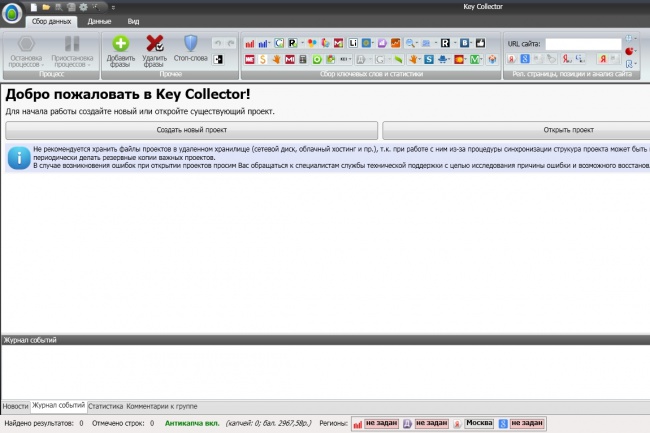This screenshot has width=650, height=433.
Task: Click the blue info icon in notice
Action: (19, 157)
